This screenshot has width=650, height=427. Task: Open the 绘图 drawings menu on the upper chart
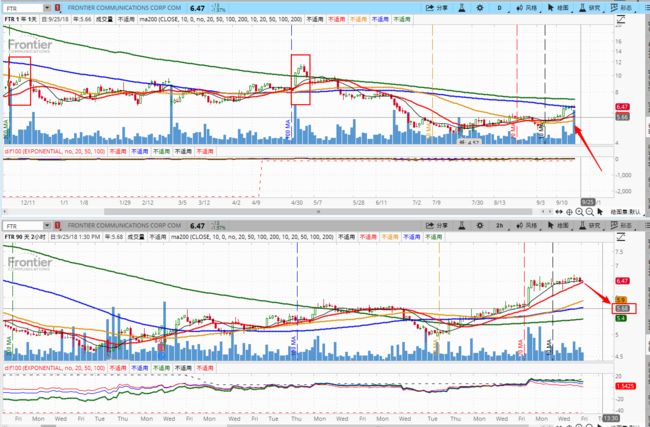(559, 8)
